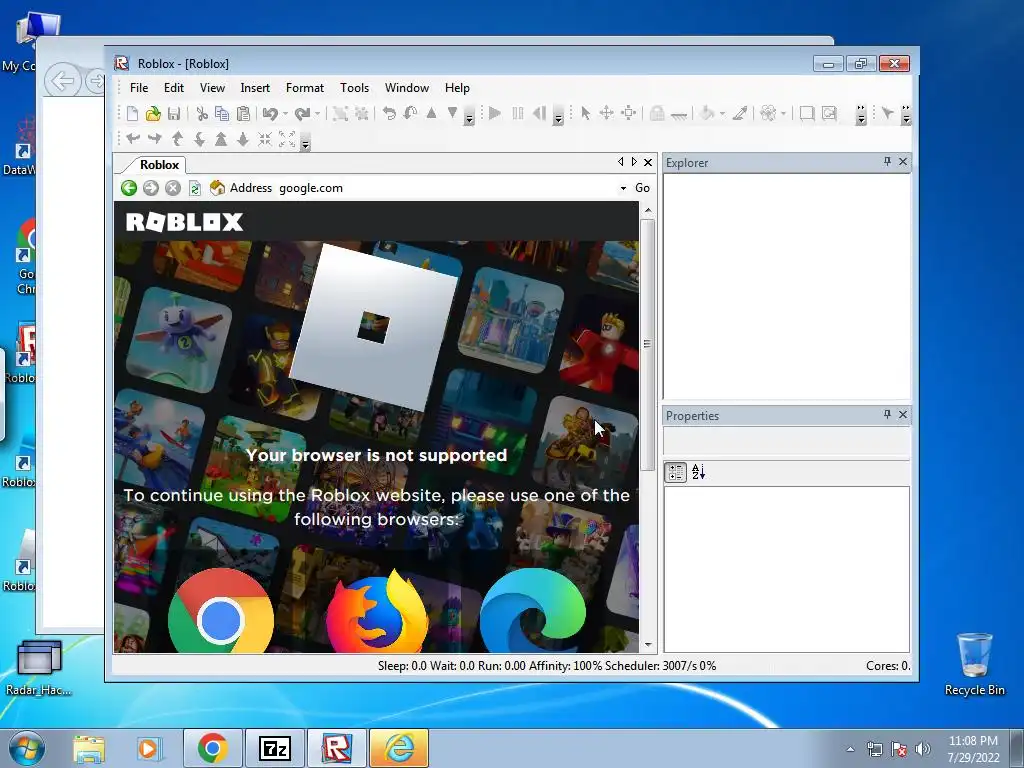This screenshot has height=768, width=1024.
Task: Click the Play triangle button
Action: (494, 114)
